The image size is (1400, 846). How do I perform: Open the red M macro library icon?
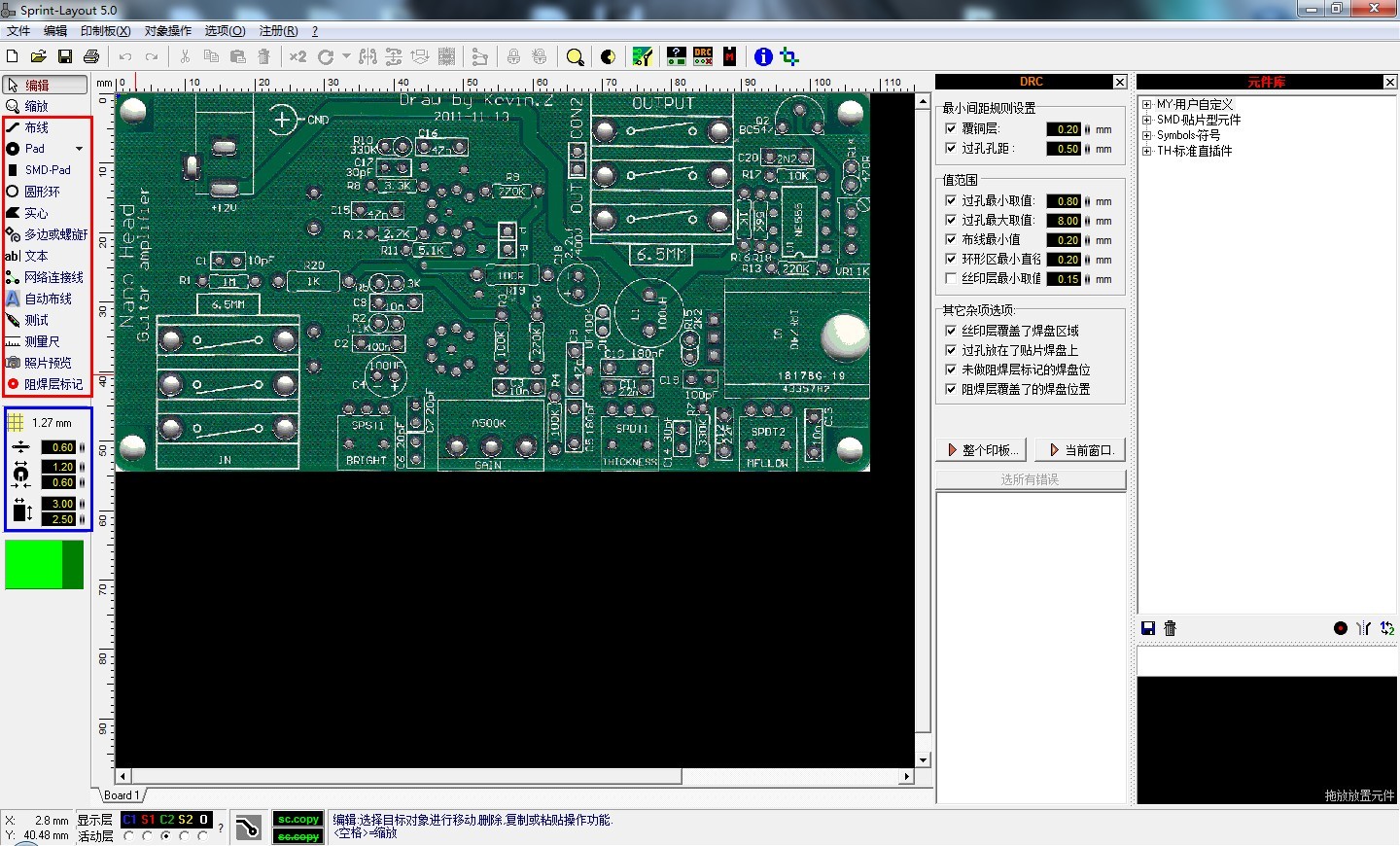click(729, 56)
